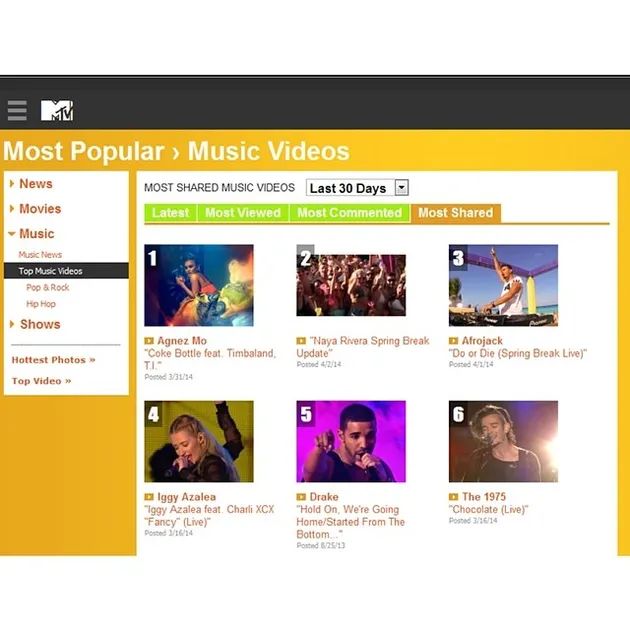Click "MOST SHARED MUSIC VIDEOS" heading text
Image resolution: width=630 pixels, height=630 pixels.
[x=219, y=188]
